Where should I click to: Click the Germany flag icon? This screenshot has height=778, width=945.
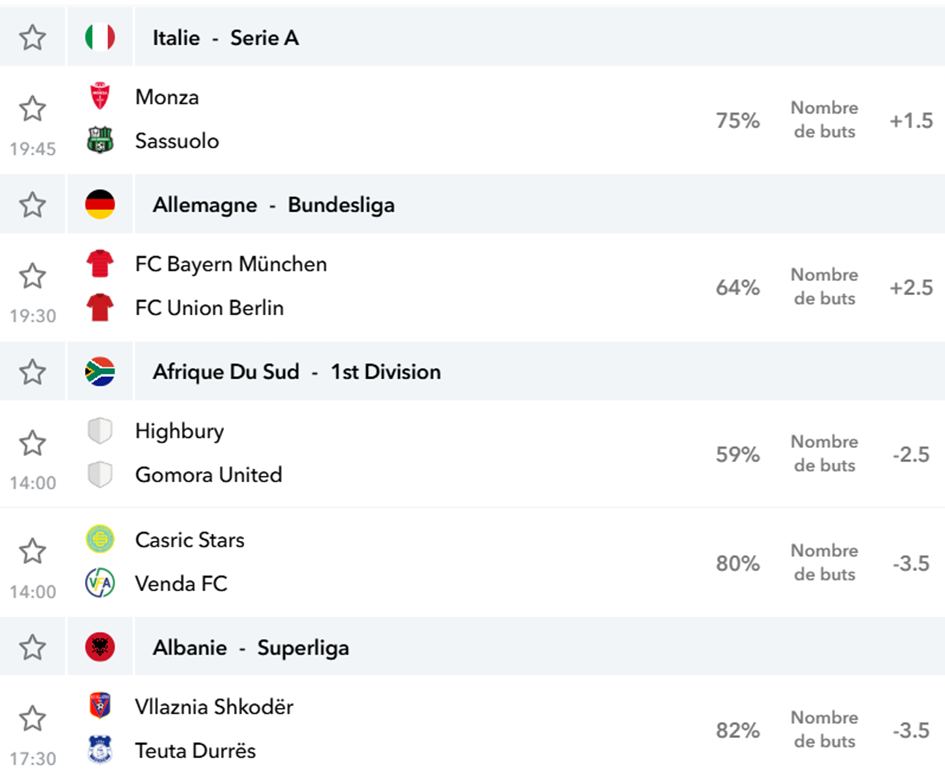tap(100, 204)
